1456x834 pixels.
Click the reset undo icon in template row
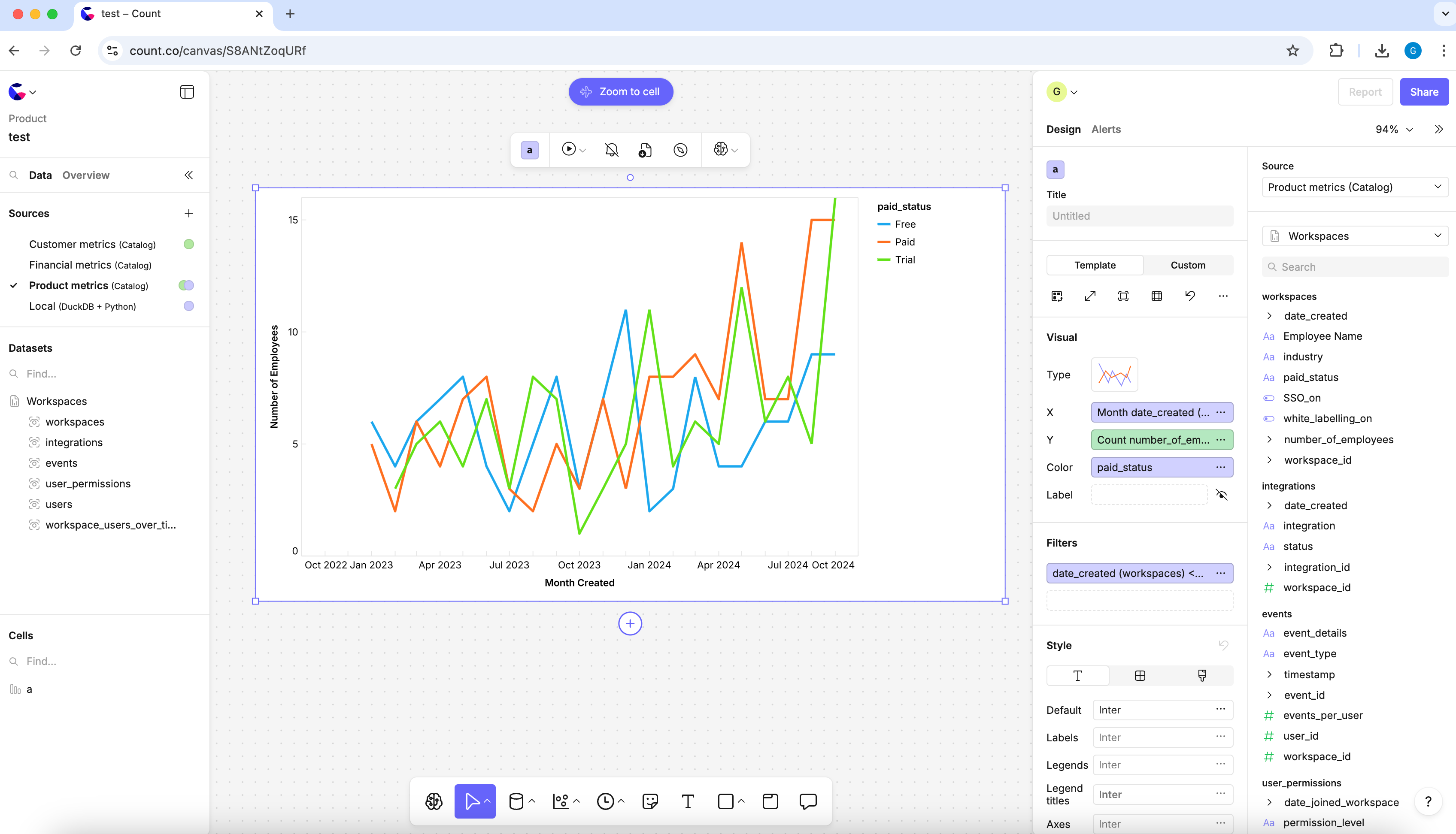[x=1189, y=296]
